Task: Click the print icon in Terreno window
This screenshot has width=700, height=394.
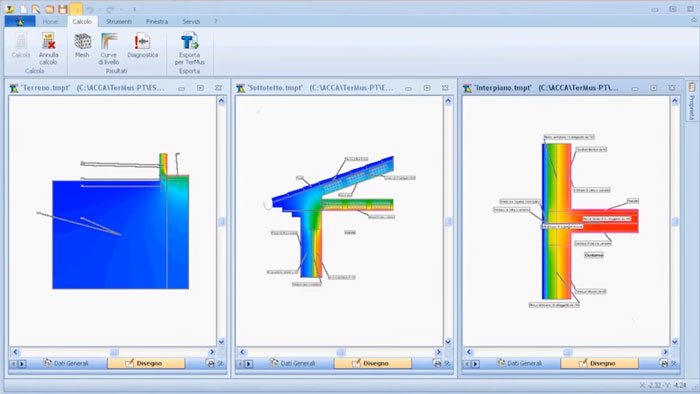Action: pos(211,363)
